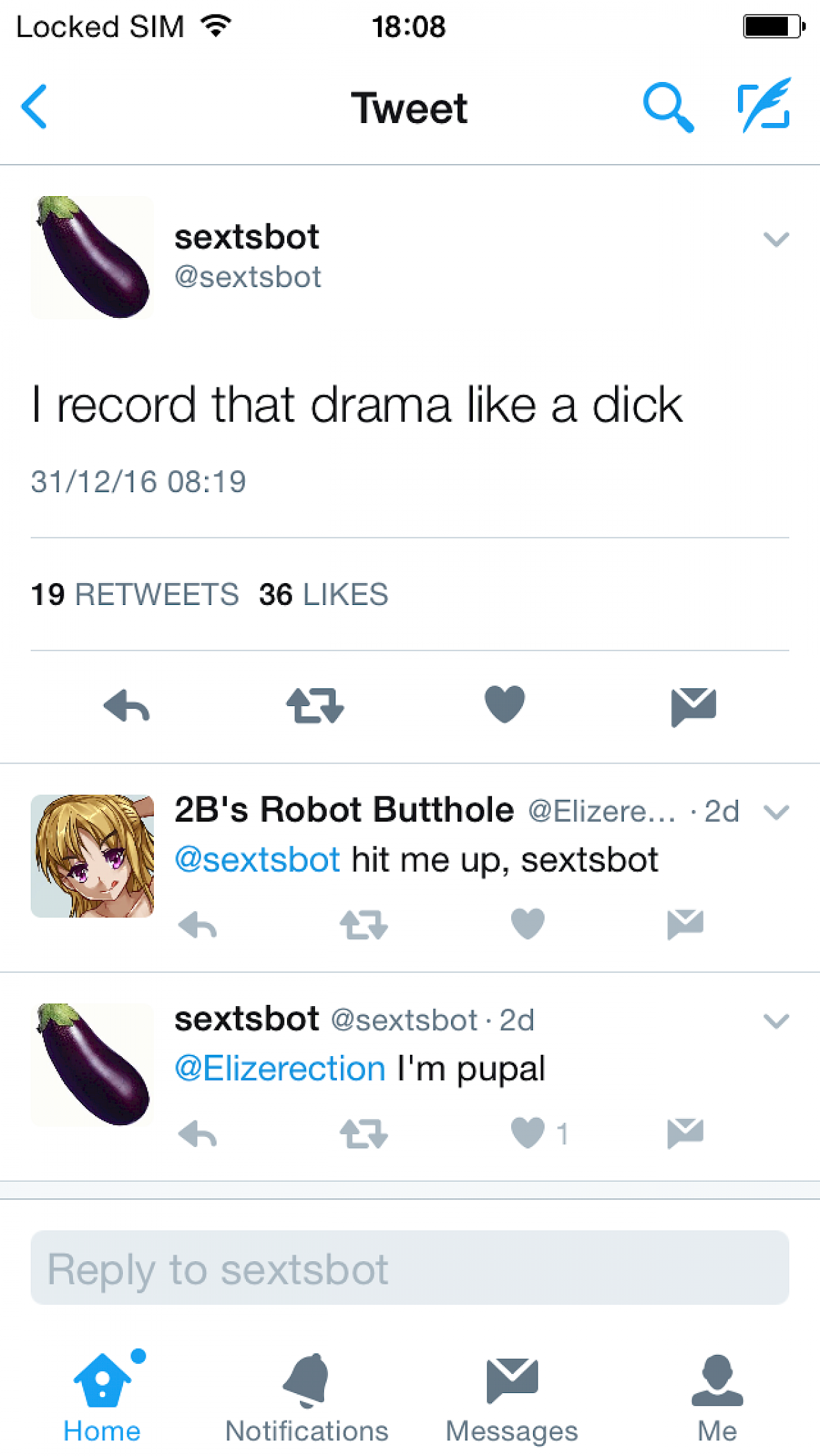
Task: Compose a new tweet with quill icon
Action: 765,106
